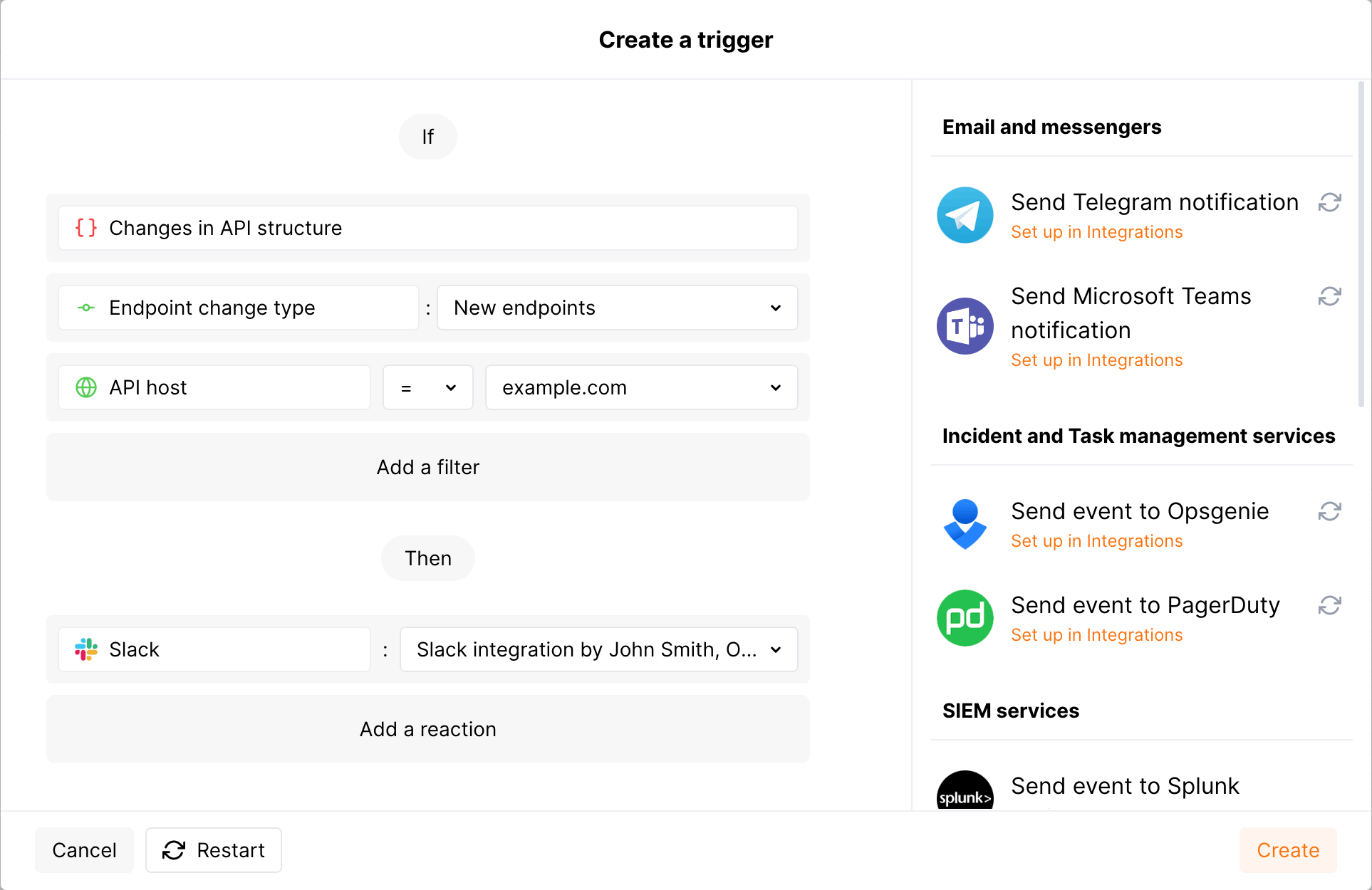Click Add a filter
The width and height of the screenshot is (1372, 890).
tap(427, 467)
